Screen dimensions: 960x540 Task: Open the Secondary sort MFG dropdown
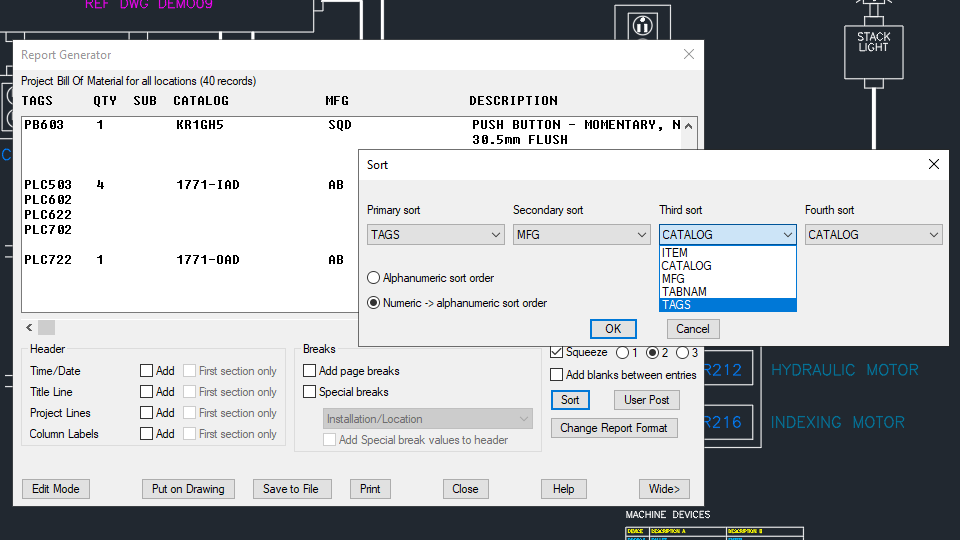581,234
